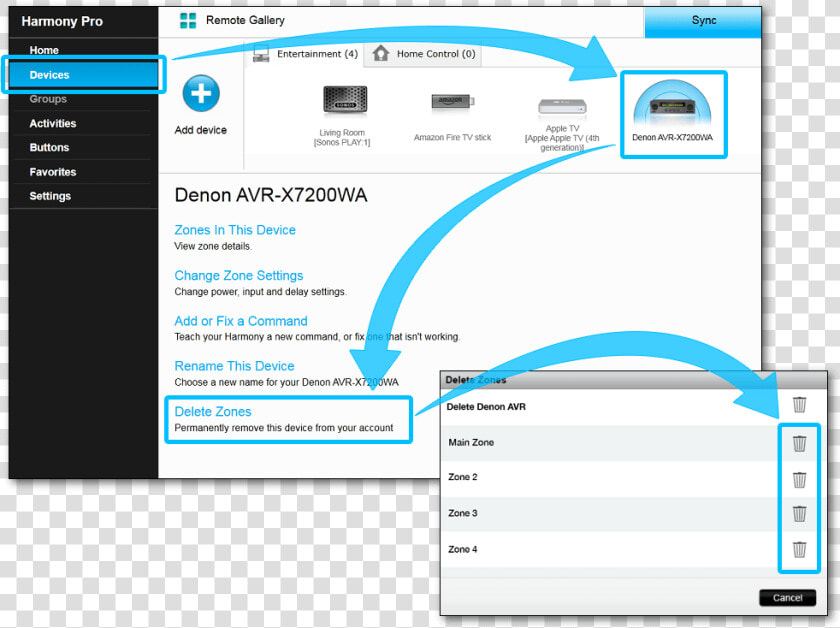
Task: Open Buttons in the sidebar
Action: click(49, 147)
